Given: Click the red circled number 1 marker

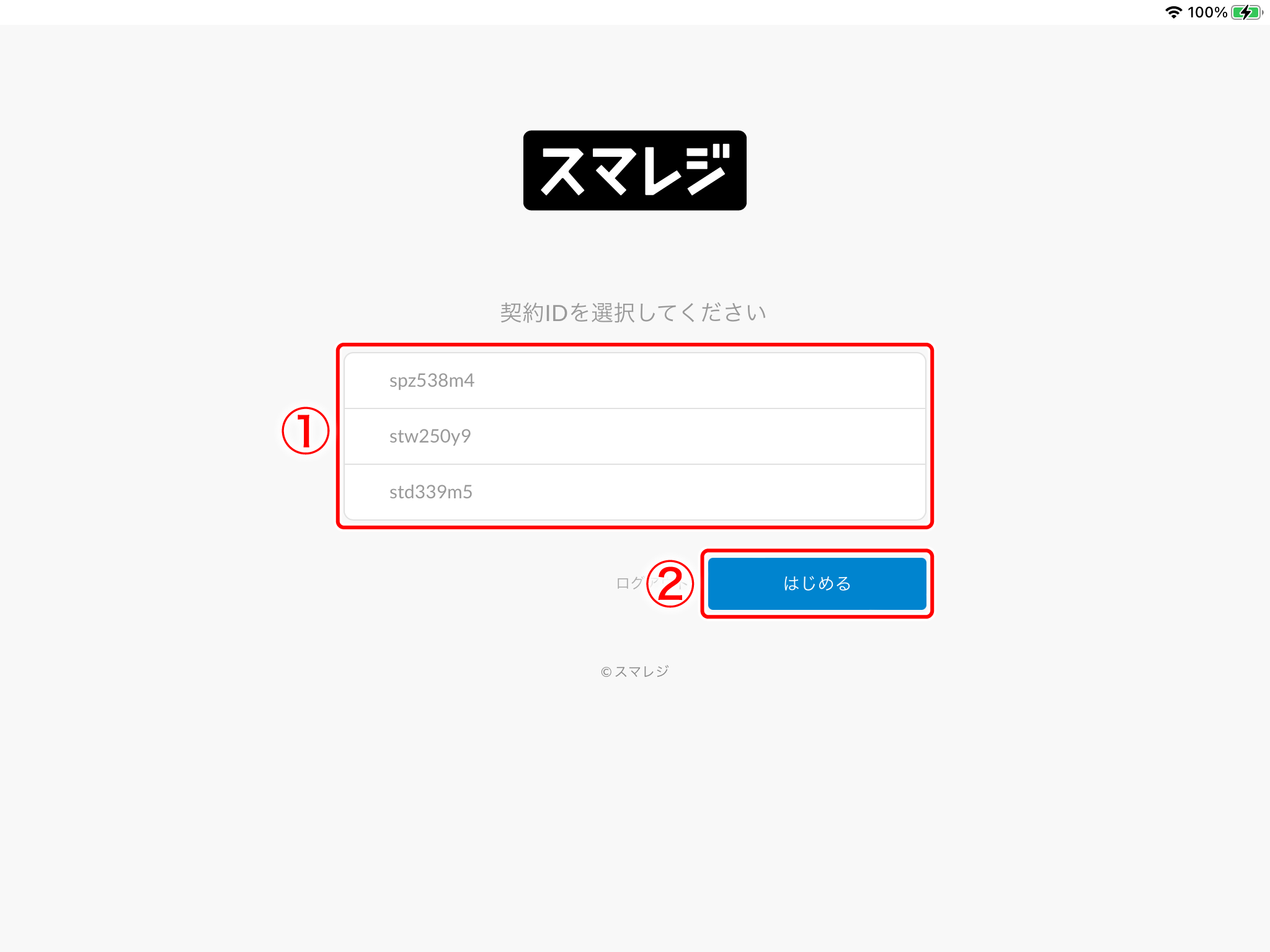Looking at the screenshot, I should coord(305,430).
